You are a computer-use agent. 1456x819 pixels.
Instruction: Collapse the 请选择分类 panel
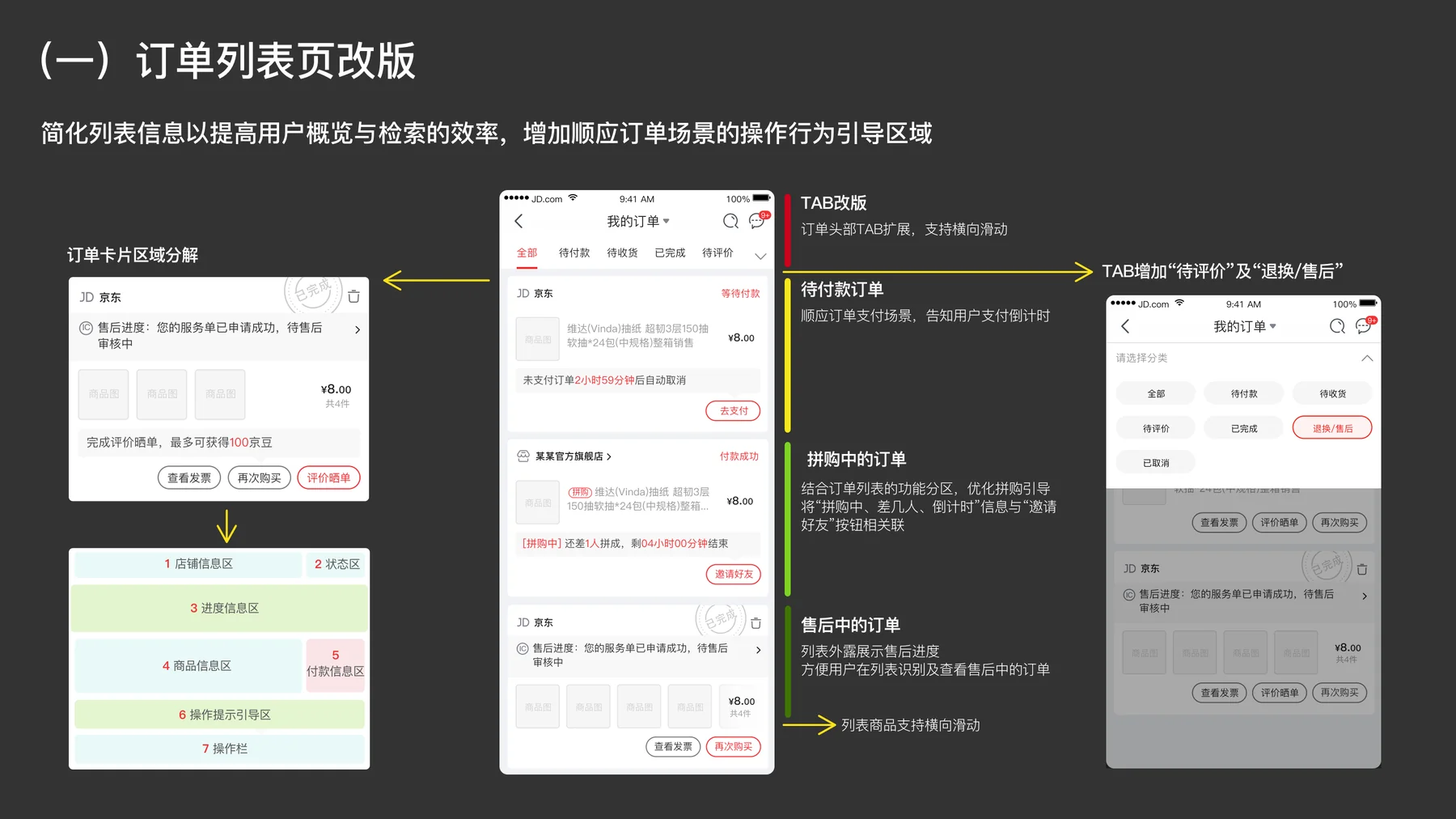coord(1367,358)
